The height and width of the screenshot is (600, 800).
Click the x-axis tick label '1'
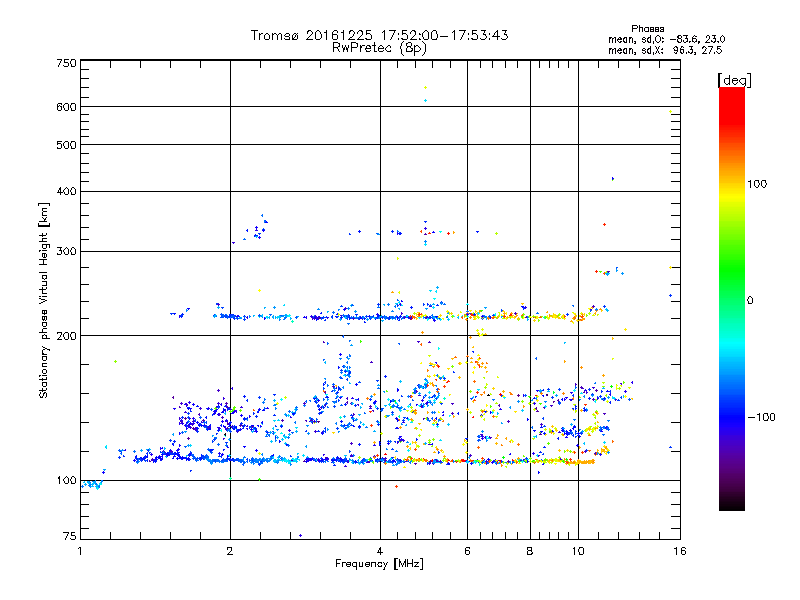(x=80, y=551)
